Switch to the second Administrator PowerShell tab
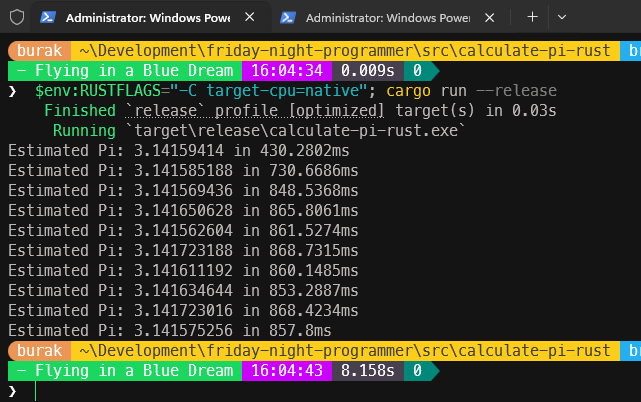Screen dimensions: 641x402 pos(387,18)
